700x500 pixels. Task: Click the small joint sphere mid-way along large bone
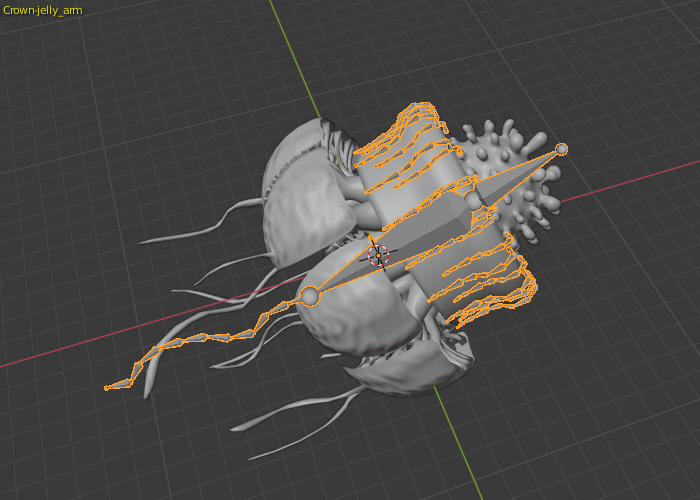point(473,200)
